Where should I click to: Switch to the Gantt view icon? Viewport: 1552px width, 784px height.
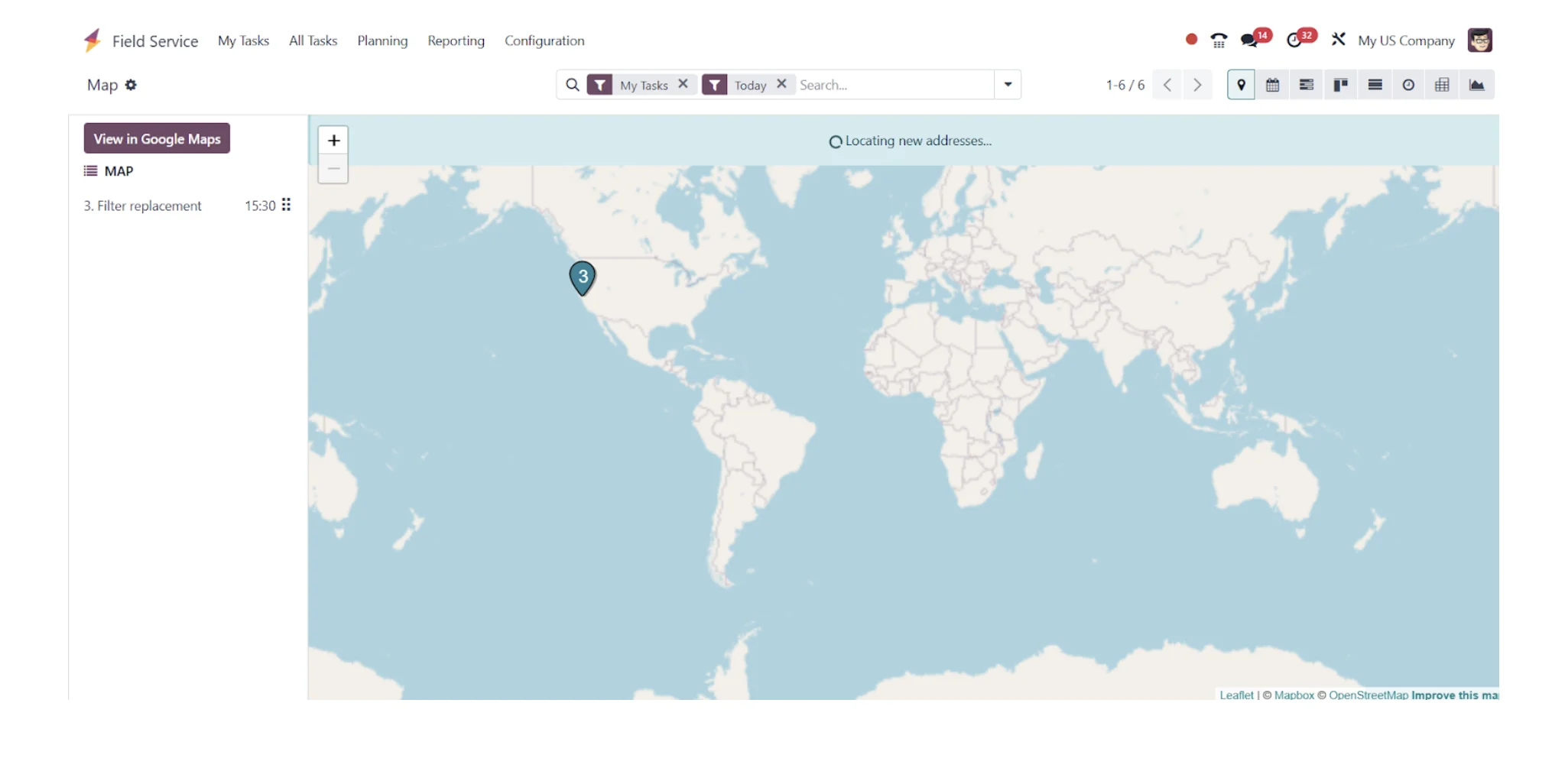[1307, 85]
